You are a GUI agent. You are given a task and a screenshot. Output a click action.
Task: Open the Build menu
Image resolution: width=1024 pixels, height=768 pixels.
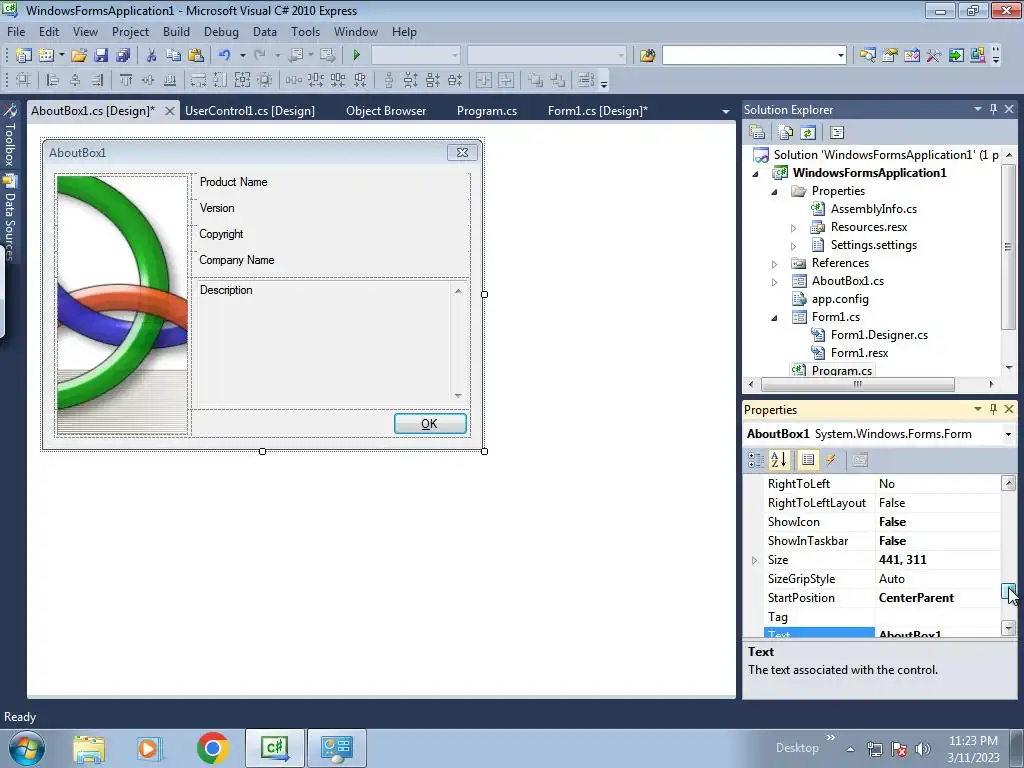point(176,31)
